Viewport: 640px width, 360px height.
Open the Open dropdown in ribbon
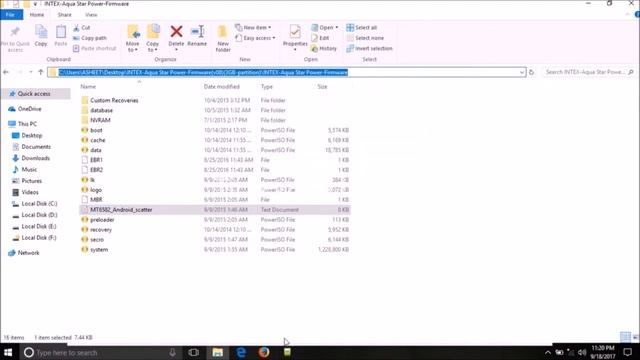(x=324, y=27)
